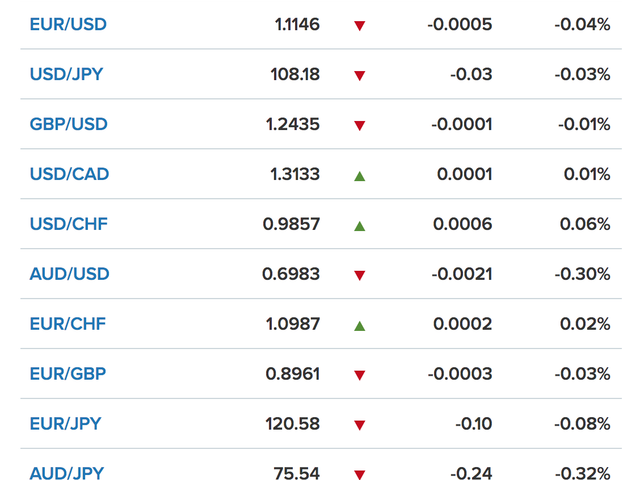Select the -0.32% AUD/JPY percent change
The height and width of the screenshot is (480, 640).
coord(582,473)
